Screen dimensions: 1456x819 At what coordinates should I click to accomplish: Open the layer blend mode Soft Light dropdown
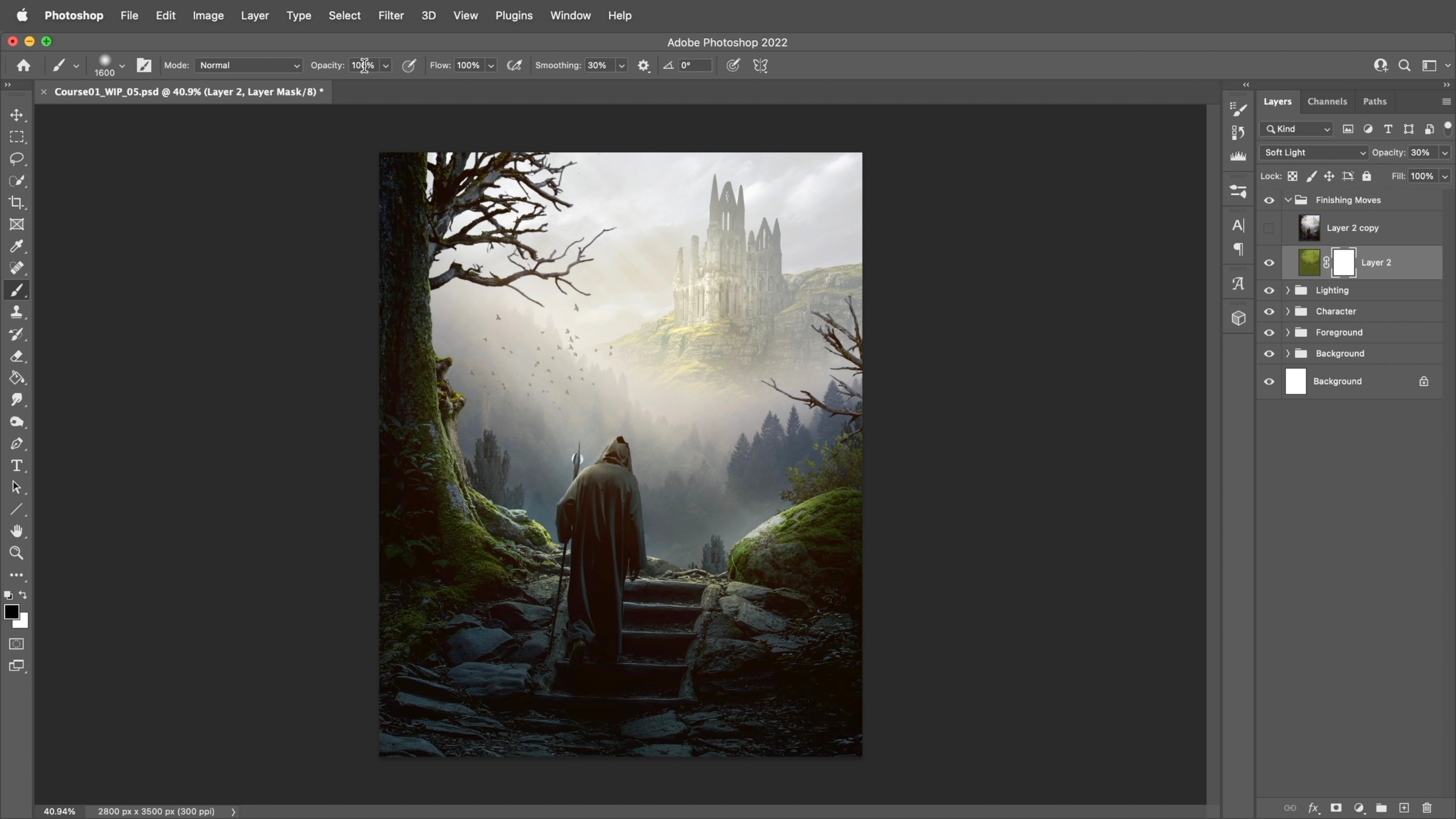point(1314,152)
